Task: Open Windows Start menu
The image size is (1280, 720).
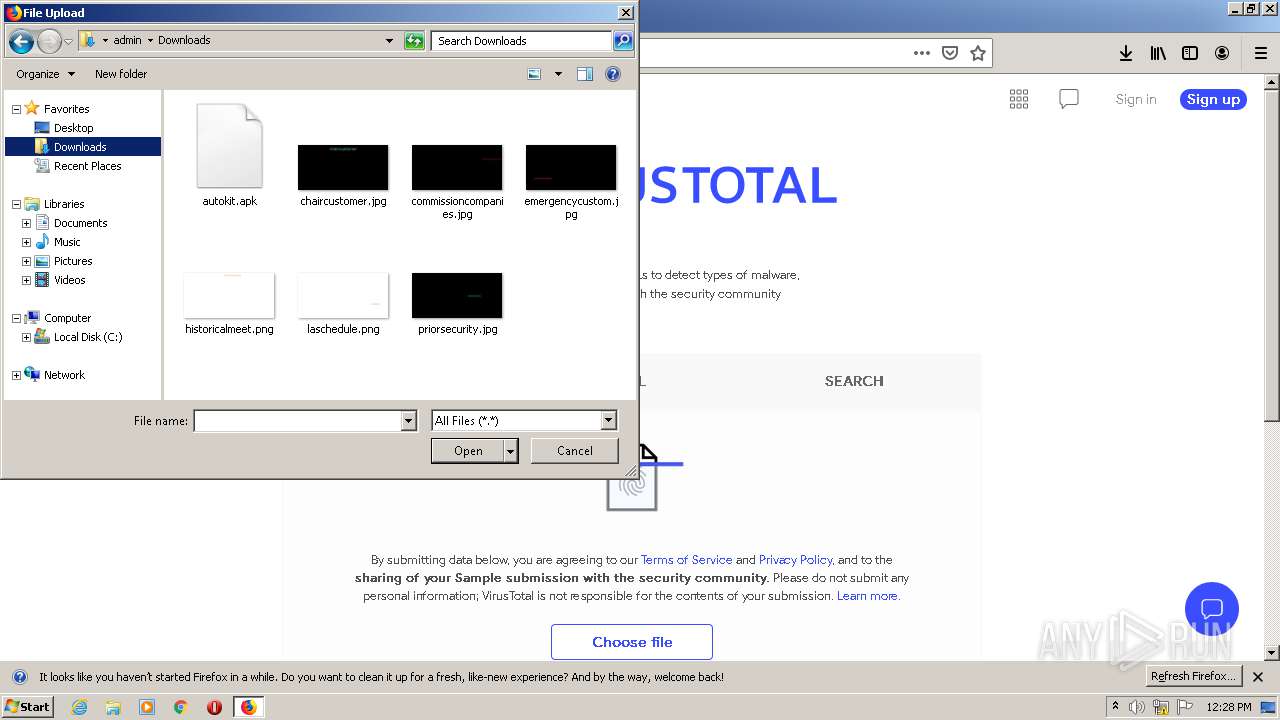Action: [x=27, y=706]
